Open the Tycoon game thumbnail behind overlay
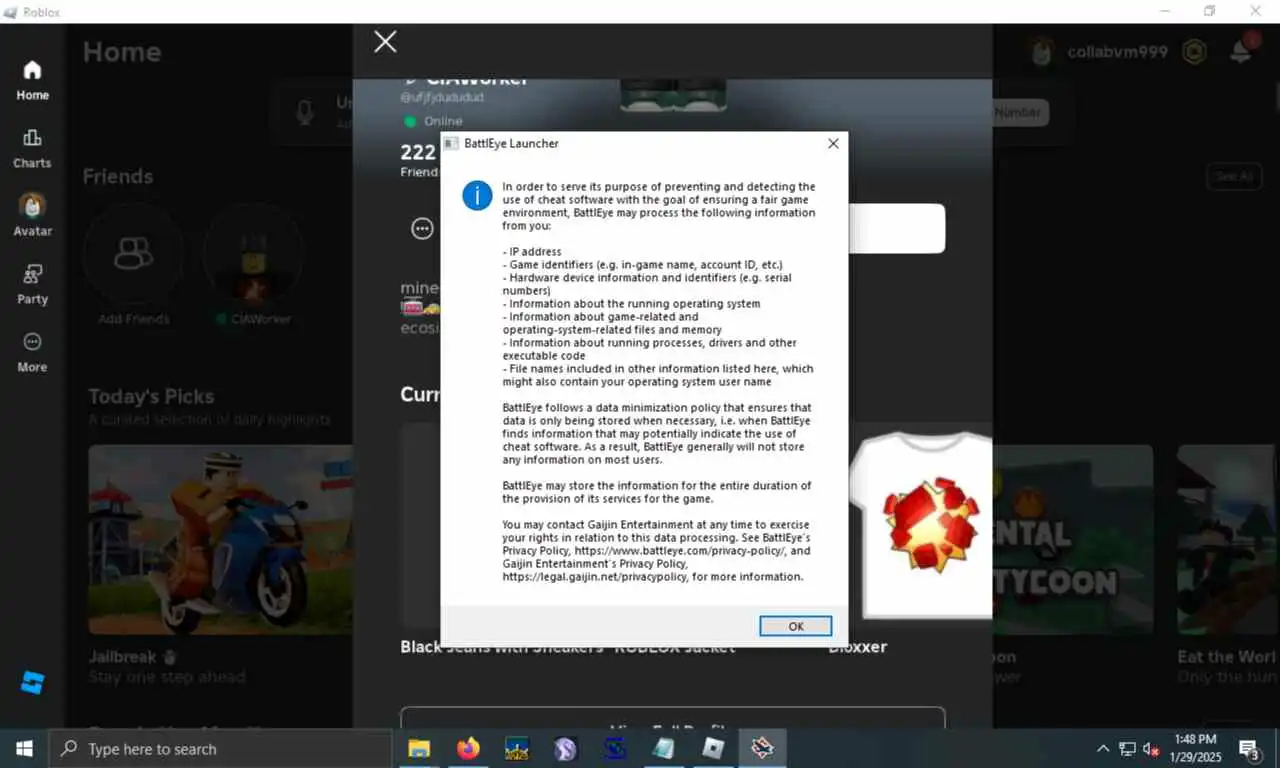Viewport: 1280px width, 768px height. [x=1072, y=539]
